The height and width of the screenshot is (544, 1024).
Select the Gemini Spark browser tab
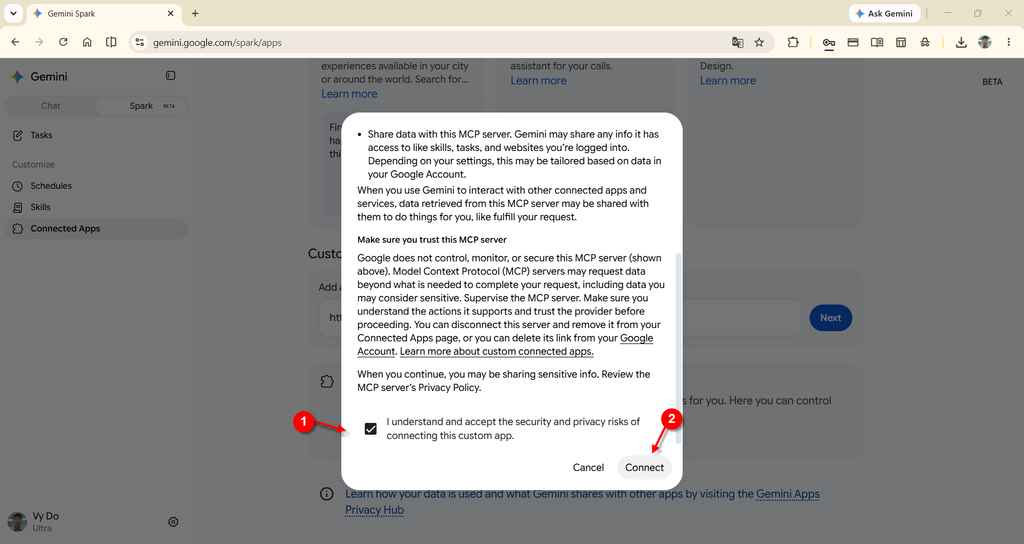pos(104,13)
